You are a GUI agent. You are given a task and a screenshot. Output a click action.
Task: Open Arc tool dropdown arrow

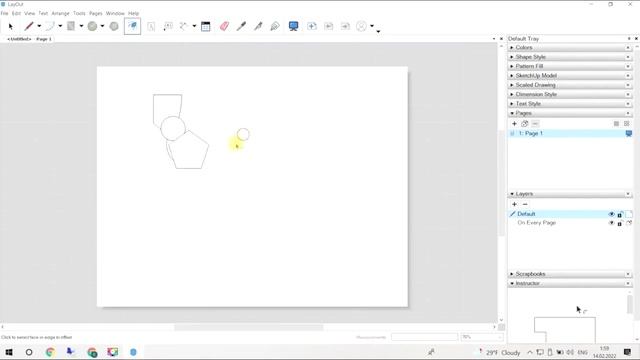[x=60, y=27]
